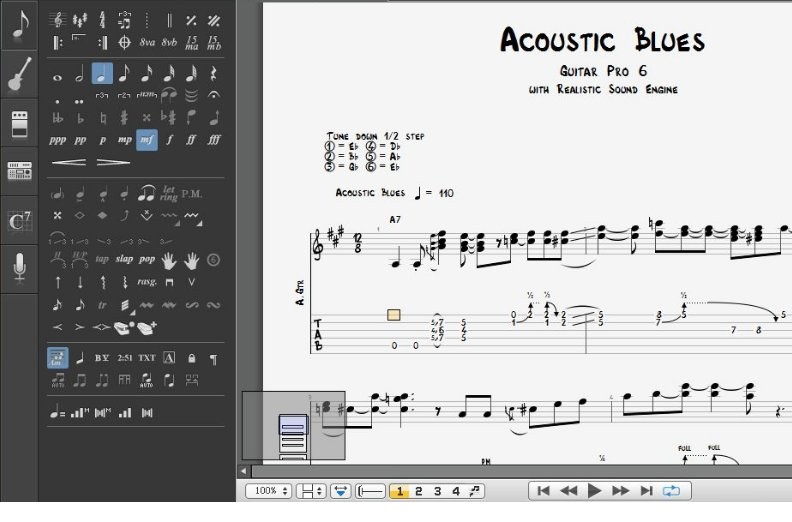Toggle let ring effect
The width and height of the screenshot is (792, 522).
(x=169, y=193)
